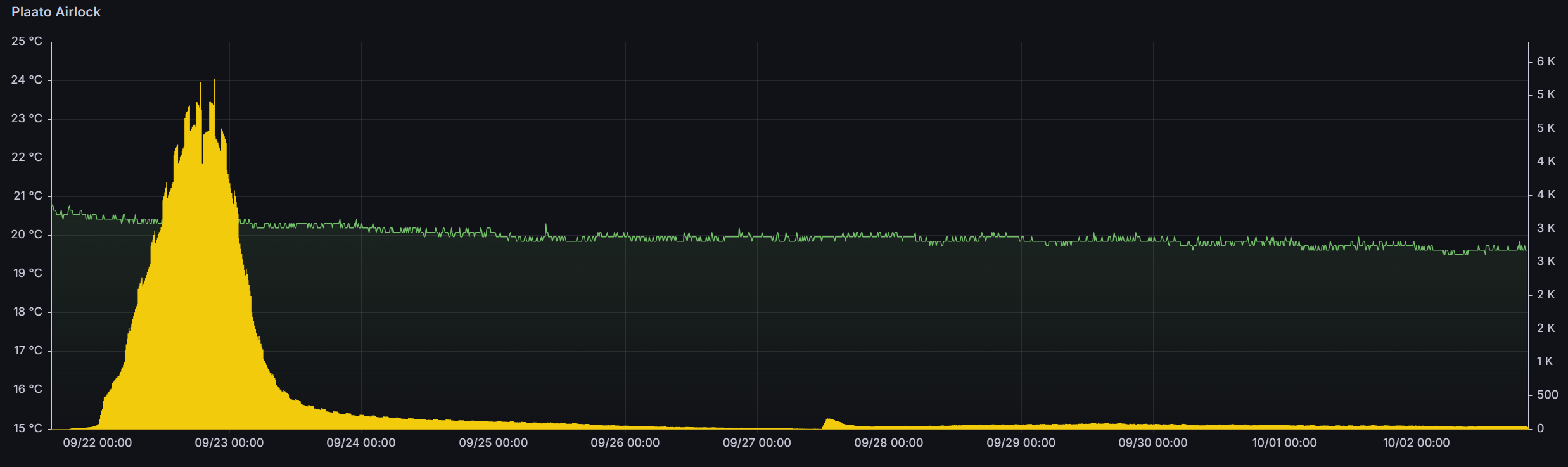Select the 15 °C left axis label
The height and width of the screenshot is (467, 1568).
[x=27, y=428]
